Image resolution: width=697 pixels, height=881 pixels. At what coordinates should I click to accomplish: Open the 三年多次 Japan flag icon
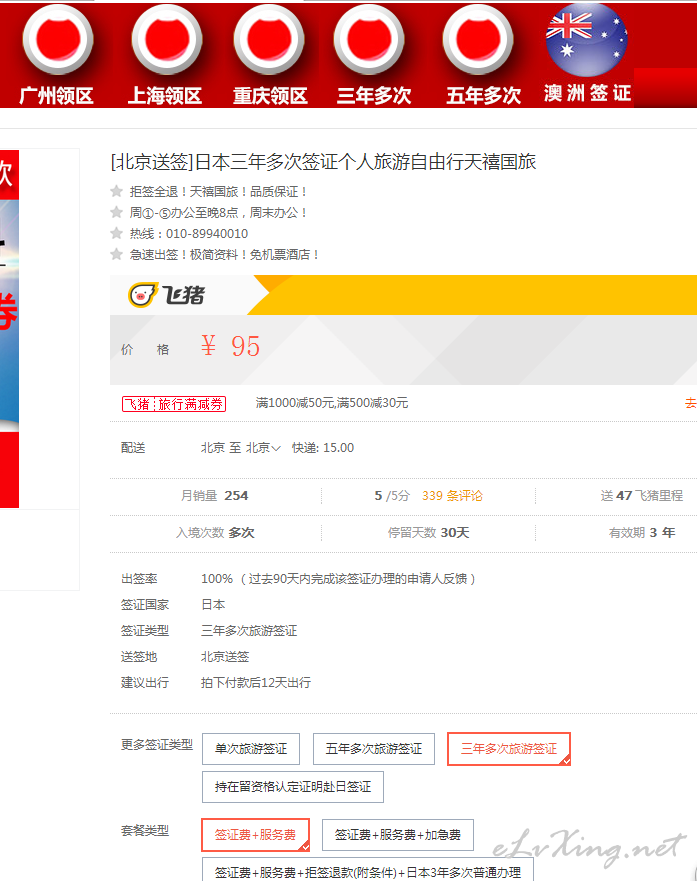(368, 39)
